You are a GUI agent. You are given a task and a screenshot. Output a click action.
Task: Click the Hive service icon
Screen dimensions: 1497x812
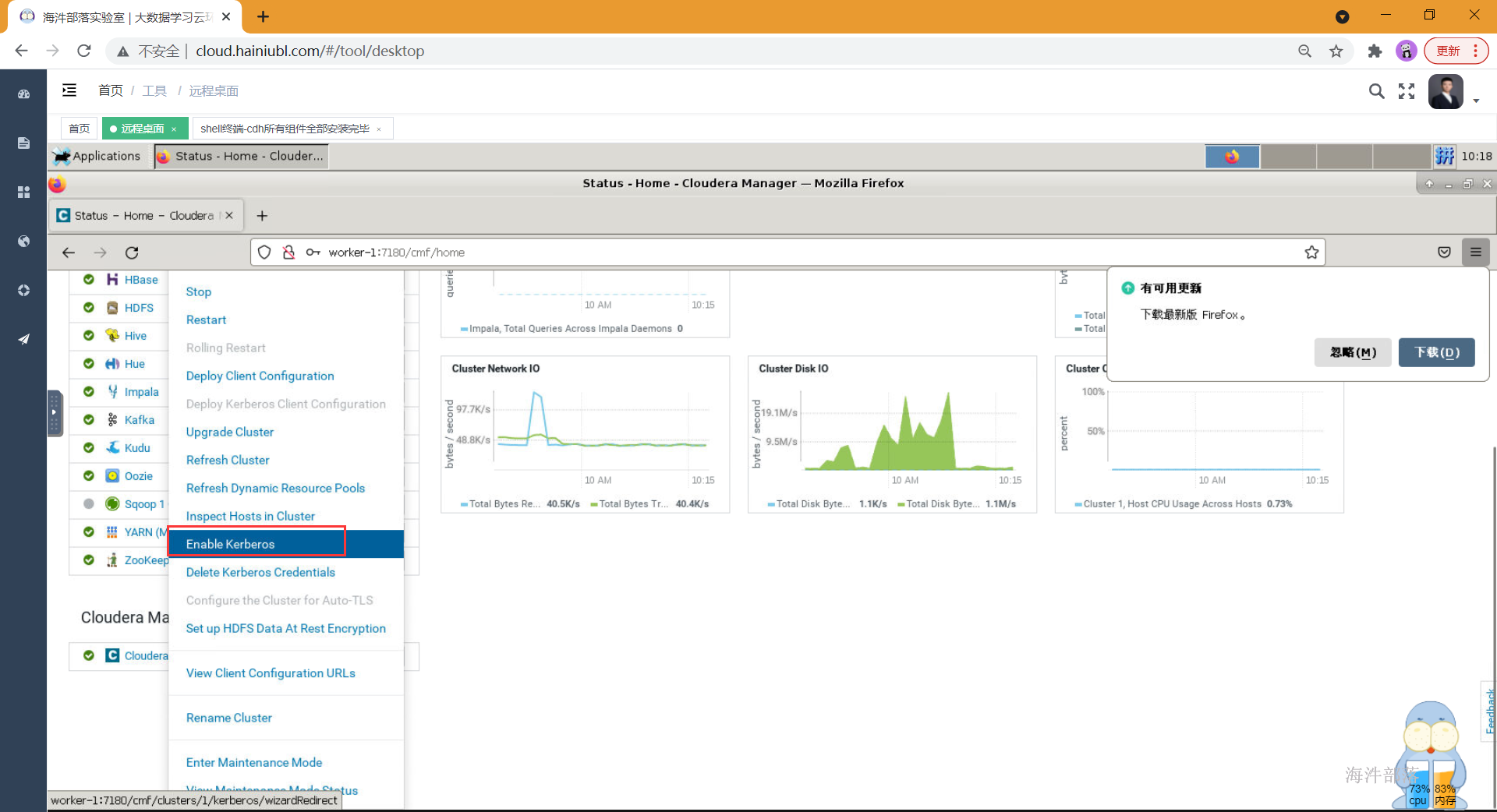pyautogui.click(x=112, y=336)
